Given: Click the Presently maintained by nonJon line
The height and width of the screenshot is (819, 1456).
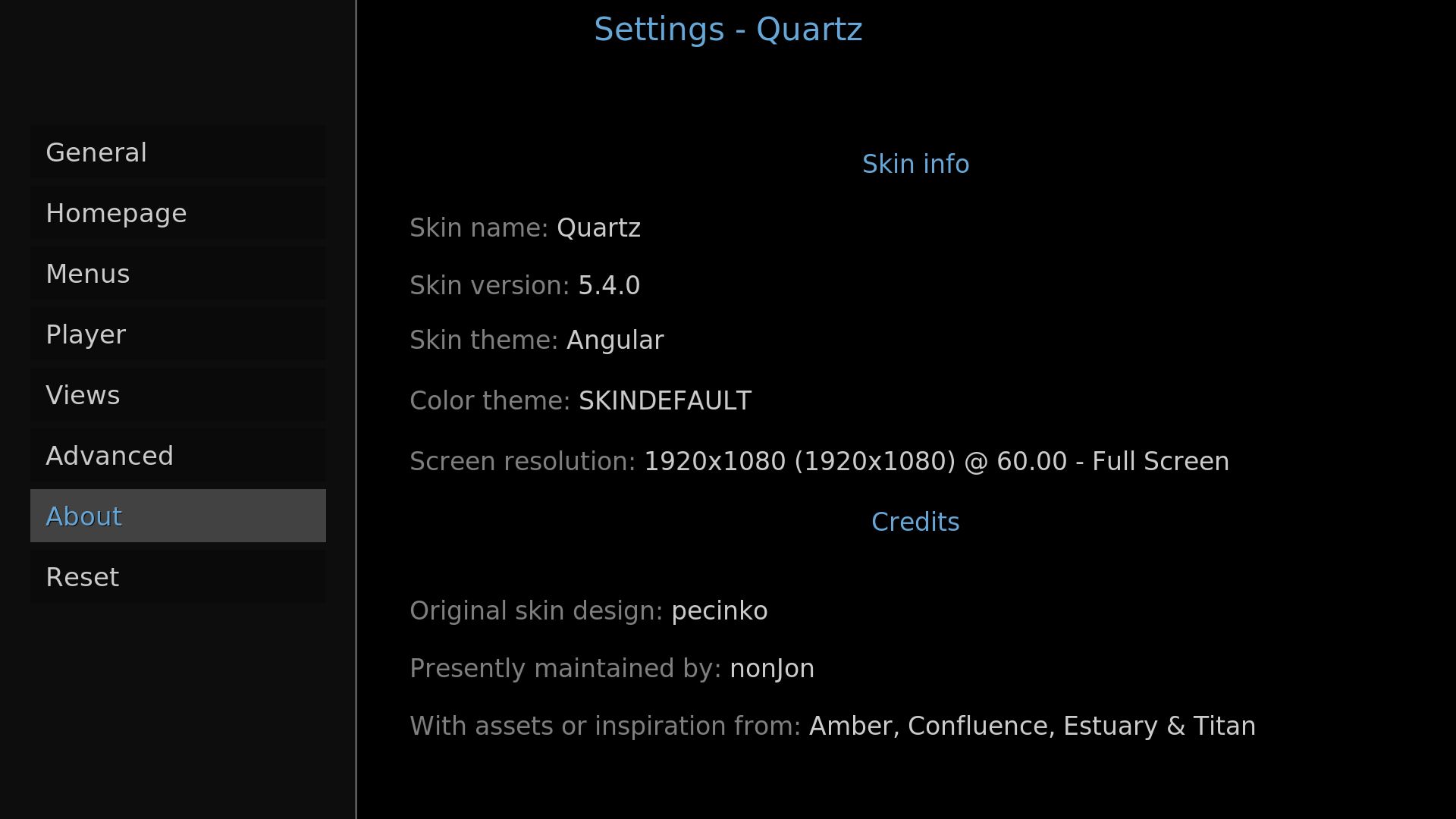Looking at the screenshot, I should coord(611,669).
